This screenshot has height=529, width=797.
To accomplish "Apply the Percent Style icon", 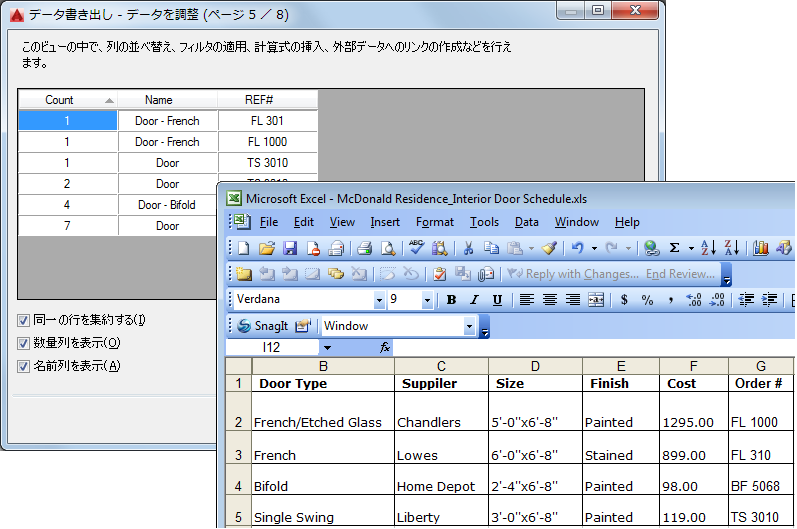I will tap(647, 300).
